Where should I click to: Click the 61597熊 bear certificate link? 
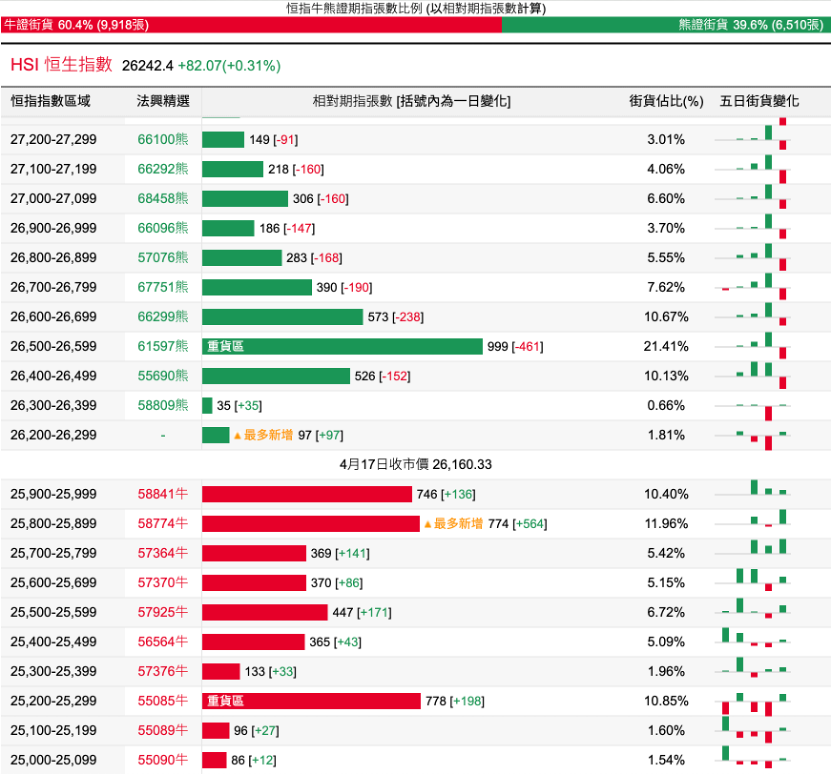pos(163,346)
